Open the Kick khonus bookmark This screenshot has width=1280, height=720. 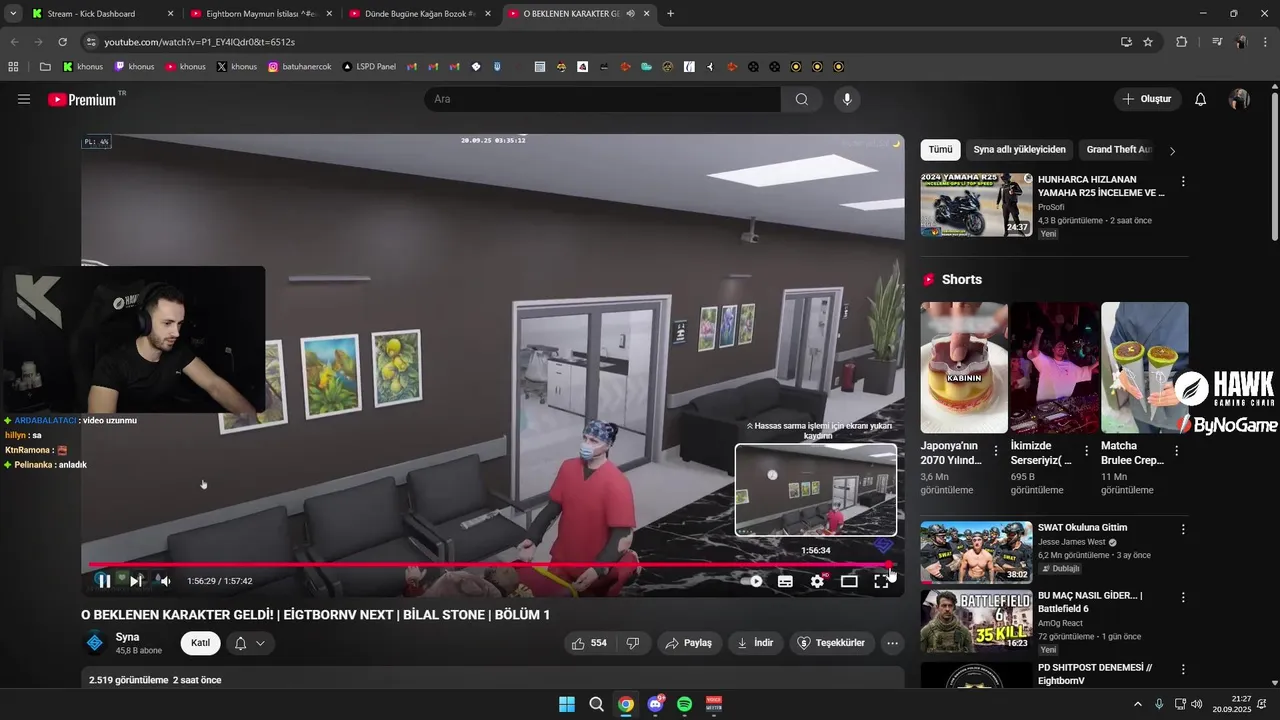coord(83,67)
